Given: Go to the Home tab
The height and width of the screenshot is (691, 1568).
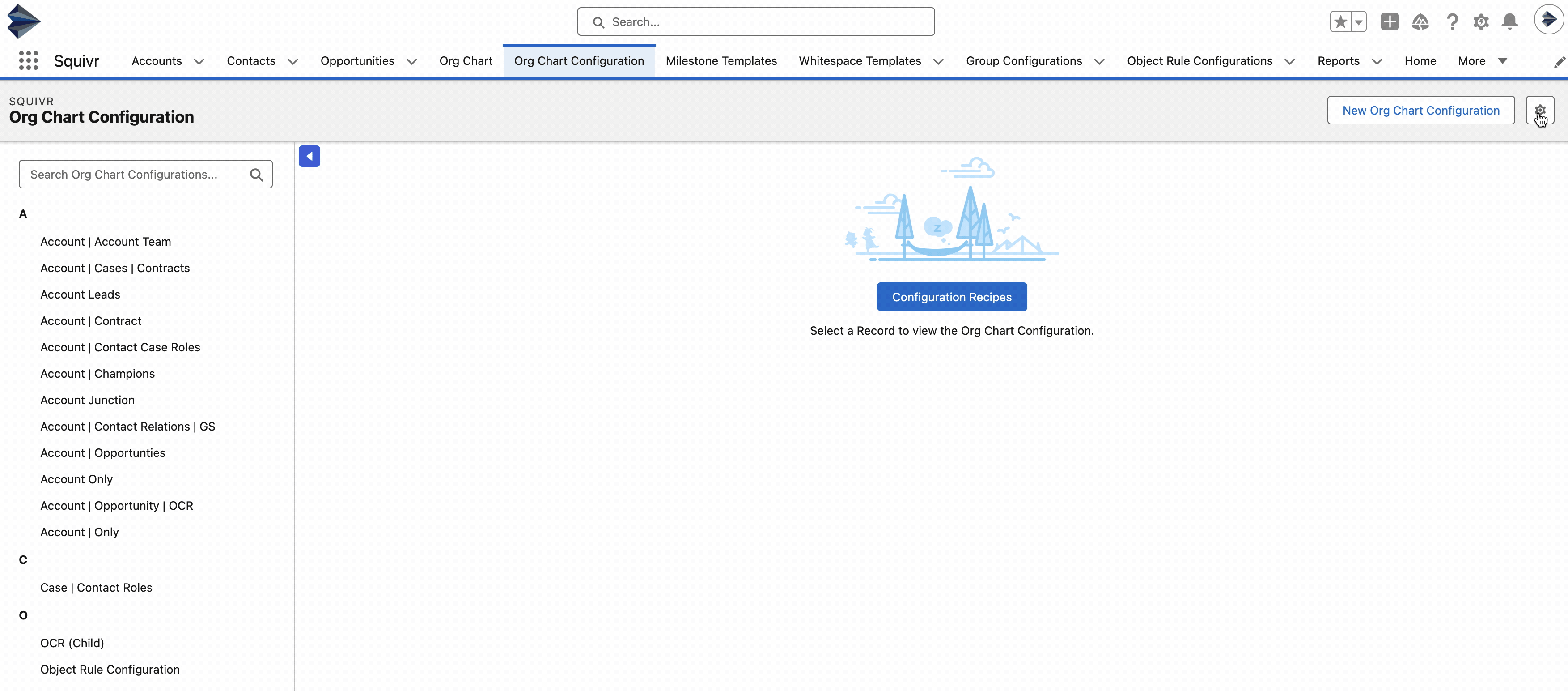Looking at the screenshot, I should [x=1420, y=61].
